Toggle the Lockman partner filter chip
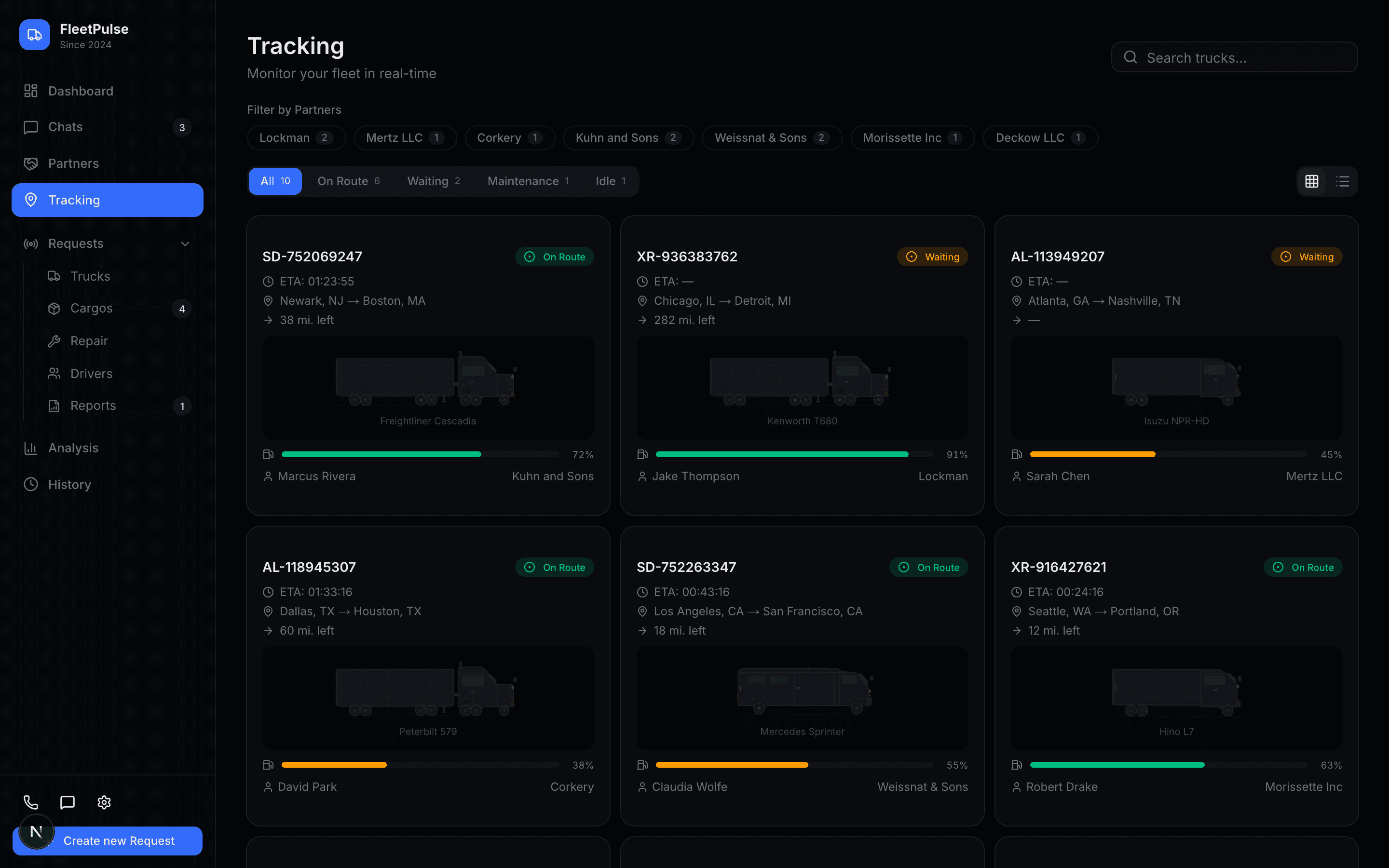The image size is (1389, 868). 296,138
